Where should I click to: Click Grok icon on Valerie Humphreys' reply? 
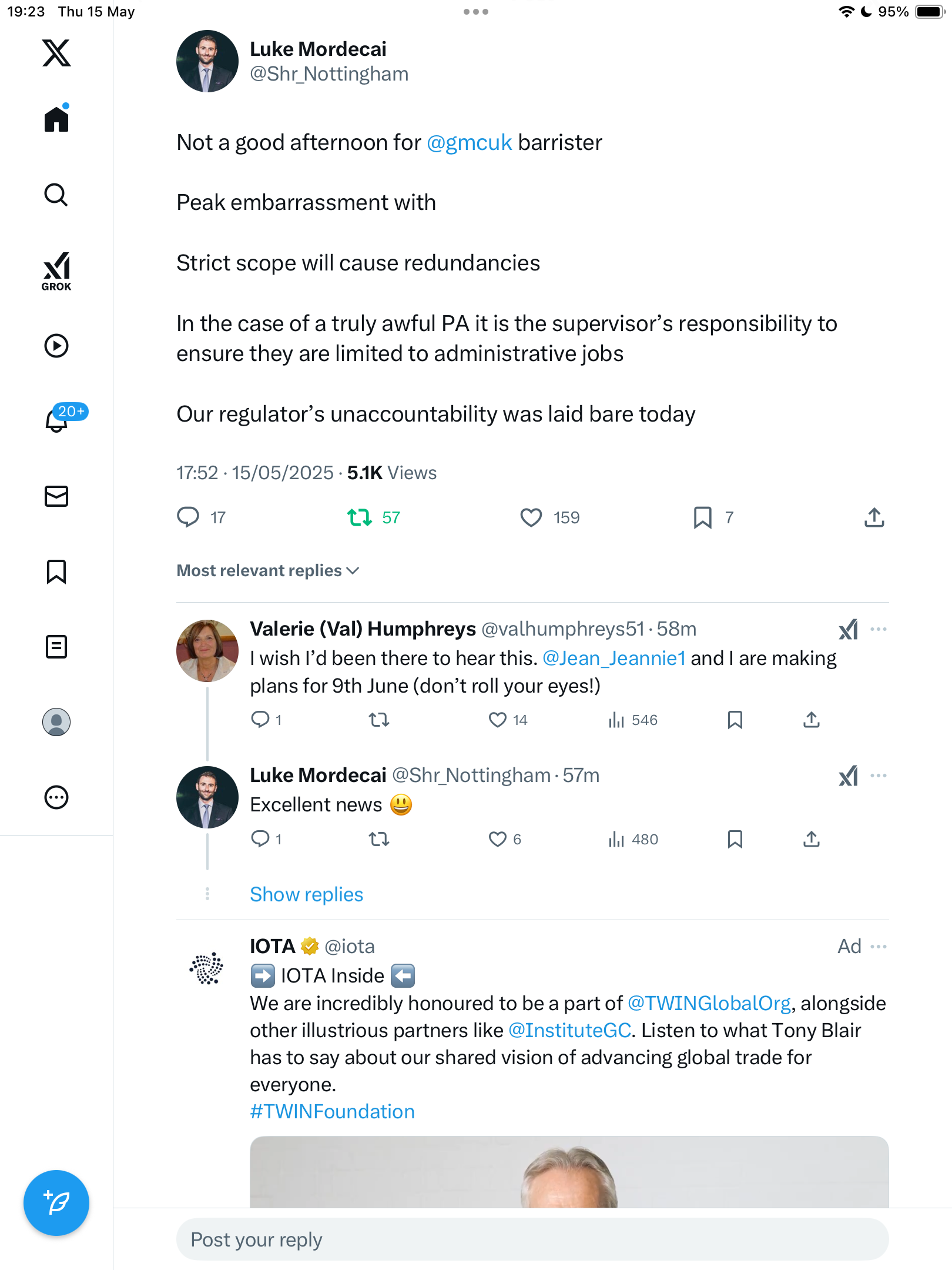[x=849, y=629]
